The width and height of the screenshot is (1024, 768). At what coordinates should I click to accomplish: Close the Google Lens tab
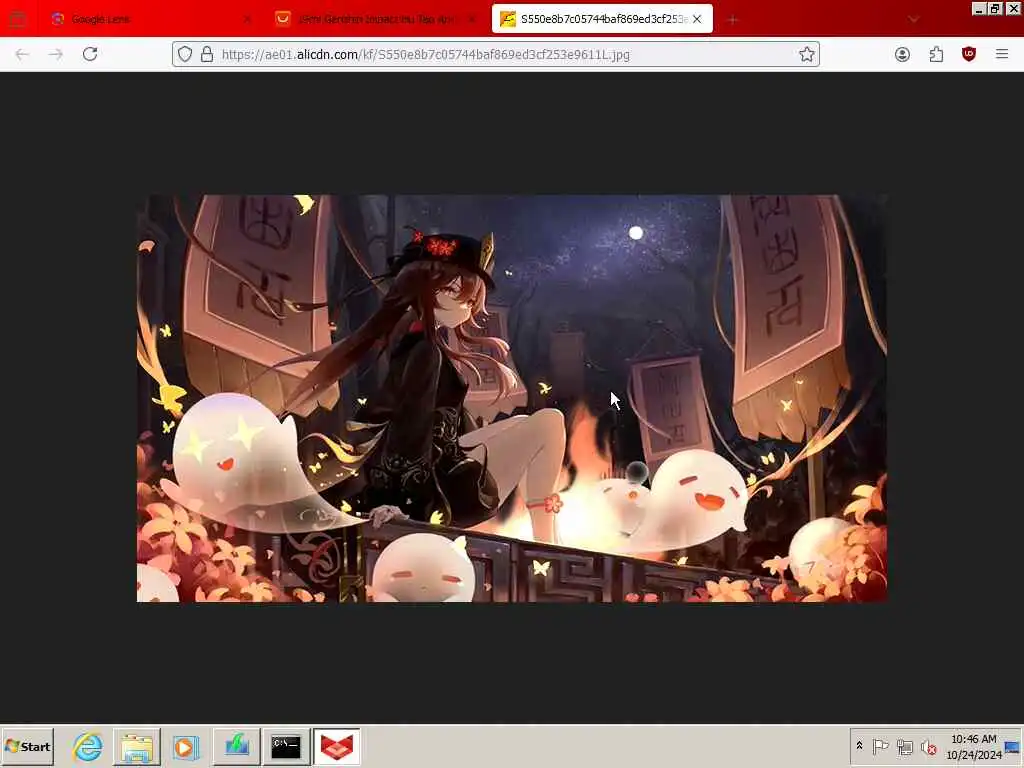click(x=248, y=19)
